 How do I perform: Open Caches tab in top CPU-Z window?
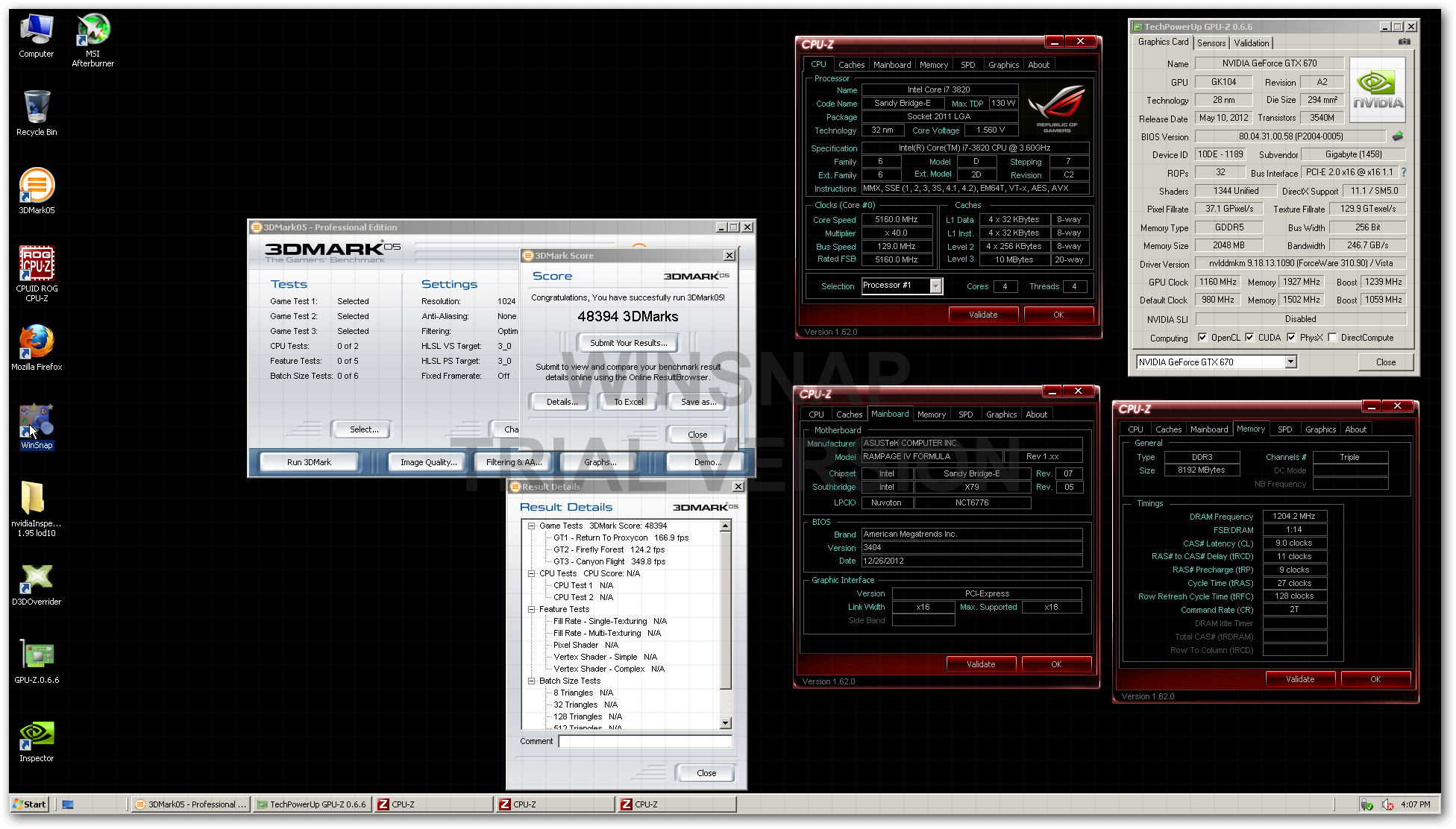(851, 65)
